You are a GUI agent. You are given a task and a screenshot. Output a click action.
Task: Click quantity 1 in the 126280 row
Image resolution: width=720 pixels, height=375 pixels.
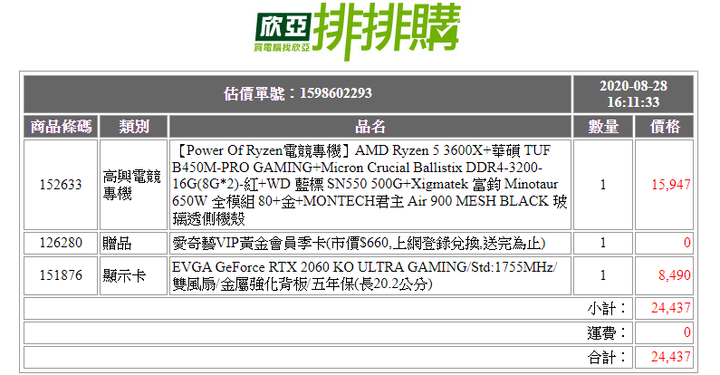click(x=603, y=243)
